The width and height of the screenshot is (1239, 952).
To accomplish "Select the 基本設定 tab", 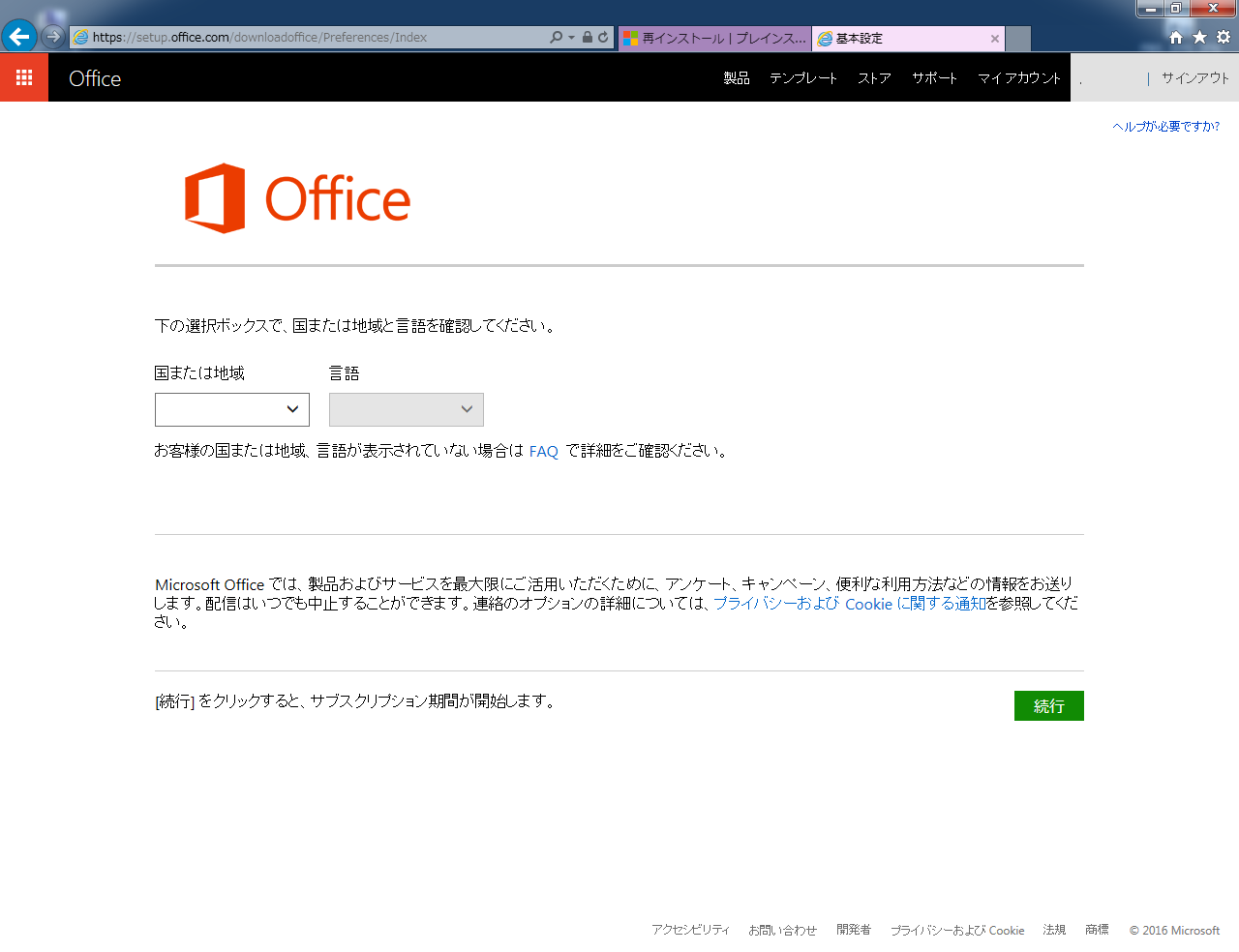I will [x=908, y=39].
